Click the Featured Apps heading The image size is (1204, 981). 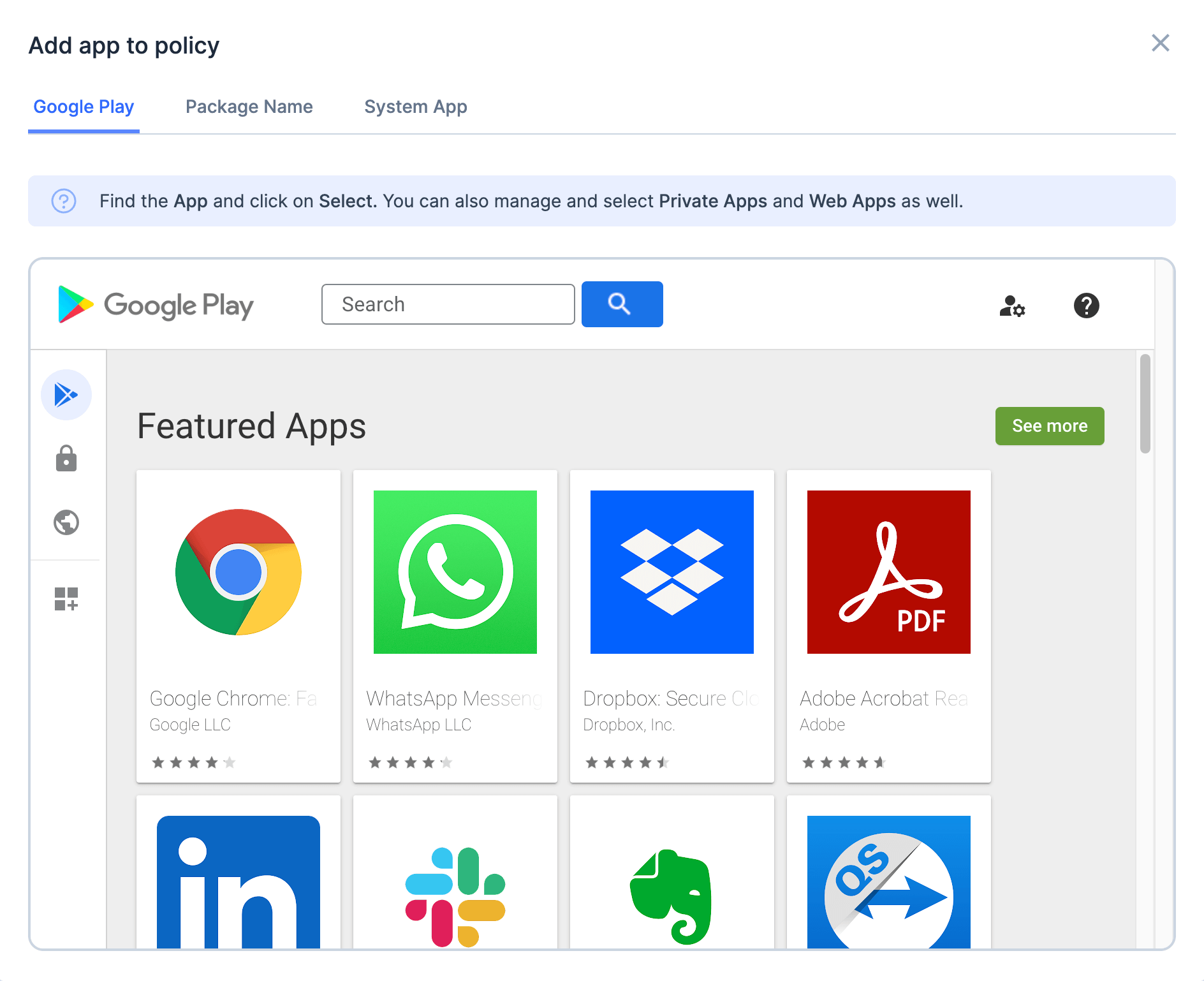[x=252, y=426]
